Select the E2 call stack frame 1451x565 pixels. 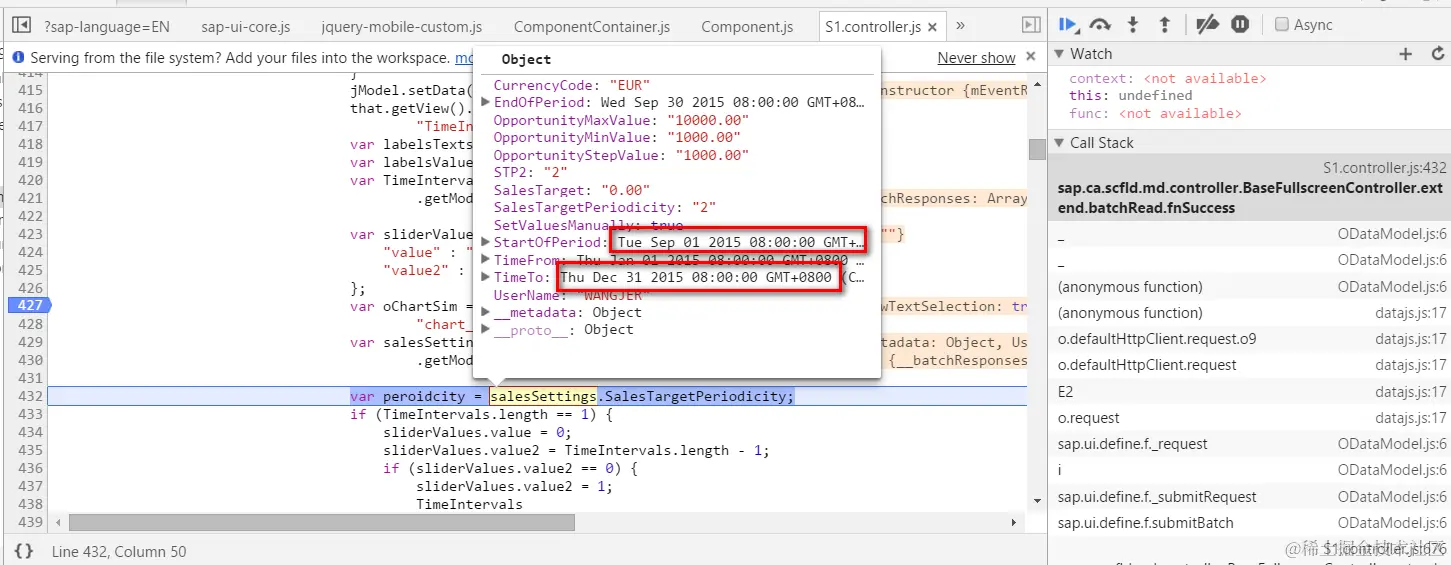[x=1250, y=392]
